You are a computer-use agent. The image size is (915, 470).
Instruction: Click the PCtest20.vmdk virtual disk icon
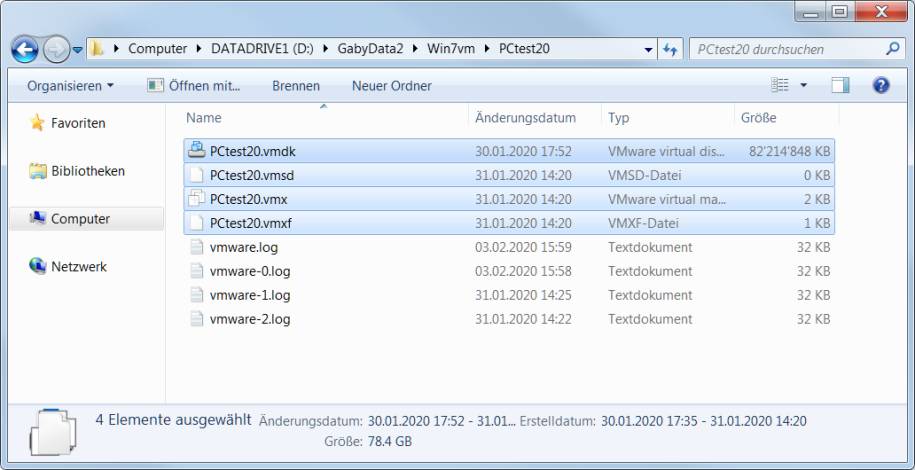[x=197, y=151]
